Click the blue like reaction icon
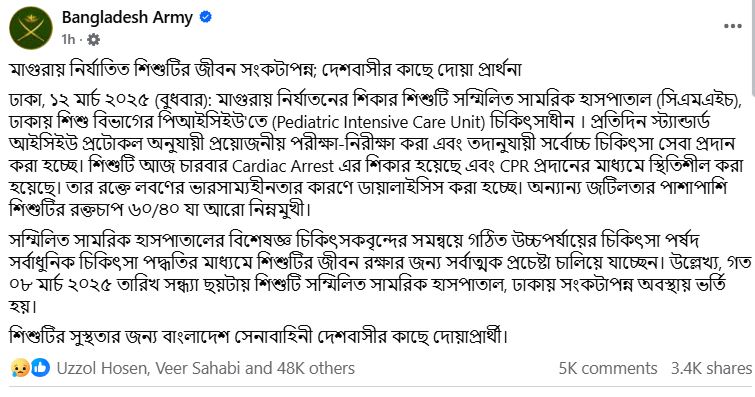This screenshot has height=397, width=755. point(41,368)
